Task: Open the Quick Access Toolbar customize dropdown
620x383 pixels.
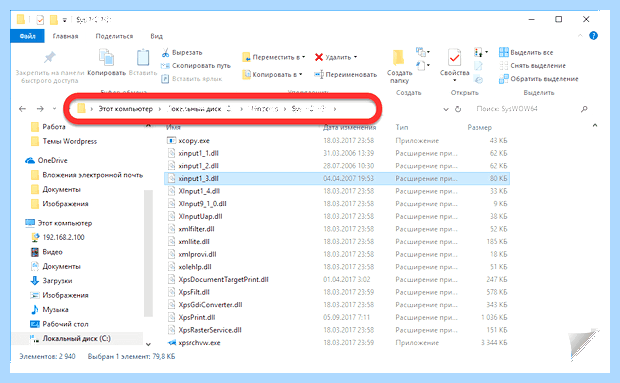Action: pos(64,19)
